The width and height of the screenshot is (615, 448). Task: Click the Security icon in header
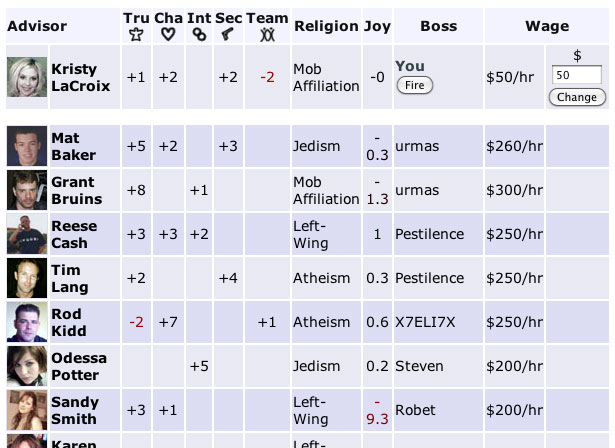228,35
